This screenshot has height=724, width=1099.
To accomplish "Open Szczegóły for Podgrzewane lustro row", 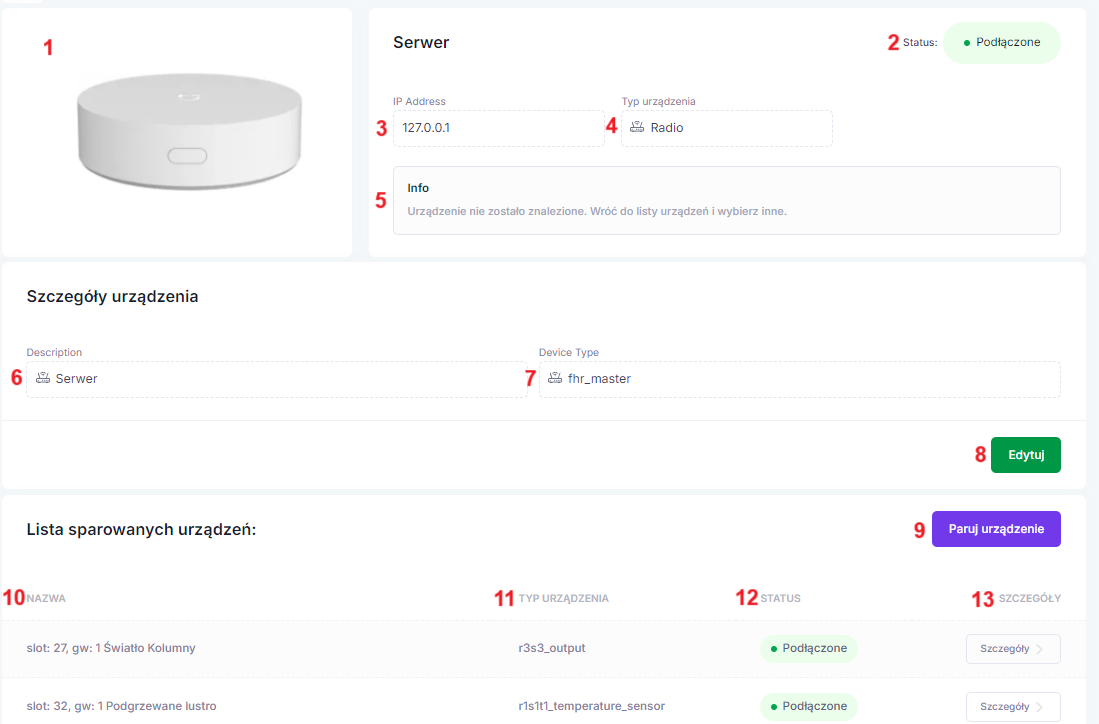I will click(1013, 706).
